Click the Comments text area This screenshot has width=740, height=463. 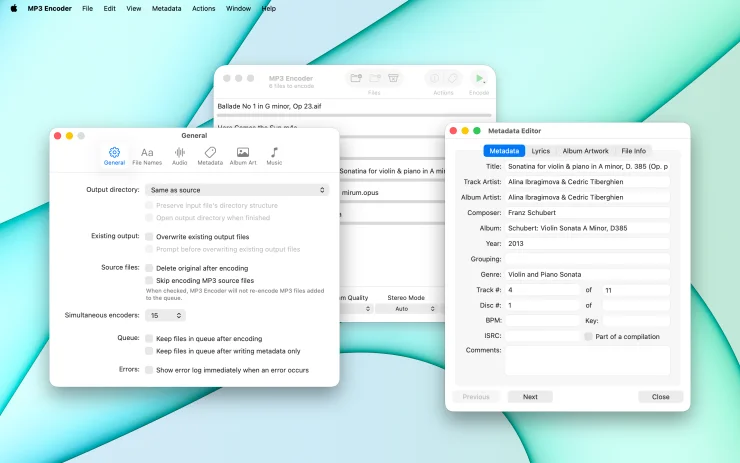[x=588, y=361]
